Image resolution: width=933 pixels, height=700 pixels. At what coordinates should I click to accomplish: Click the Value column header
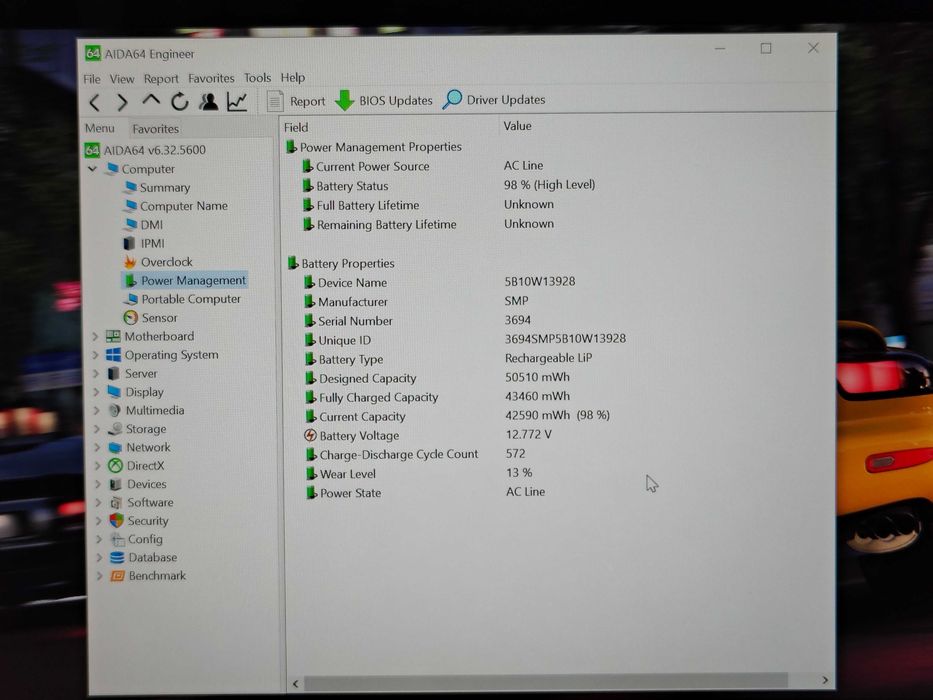(x=517, y=126)
